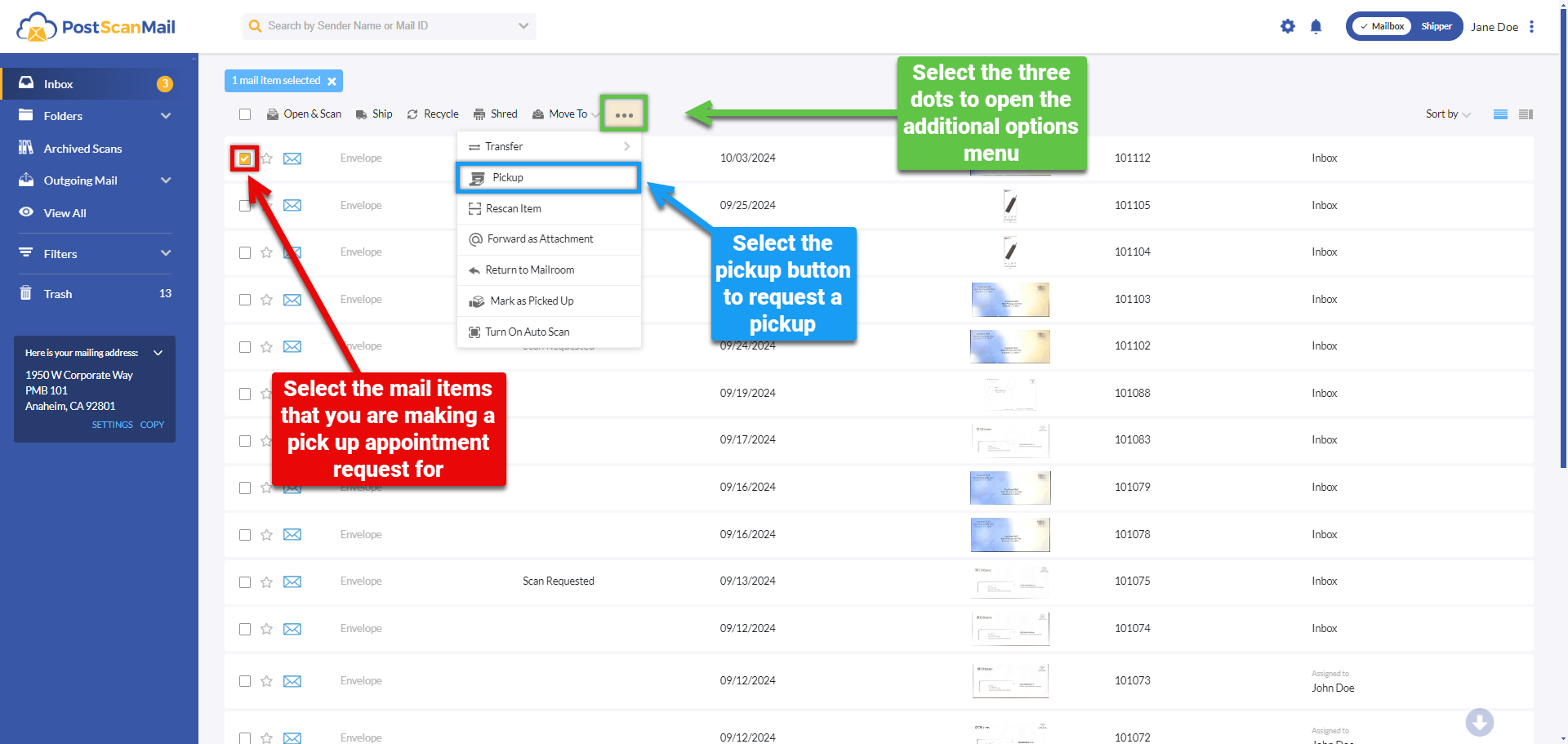The width and height of the screenshot is (1568, 744).
Task: Toggle the select-all checkbox in toolbar
Action: coord(245,114)
